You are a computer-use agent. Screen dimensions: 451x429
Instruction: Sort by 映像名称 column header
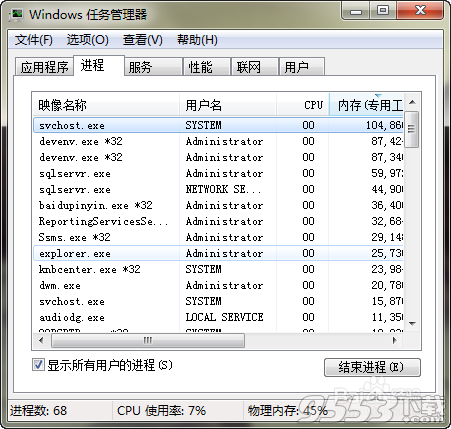(106, 105)
